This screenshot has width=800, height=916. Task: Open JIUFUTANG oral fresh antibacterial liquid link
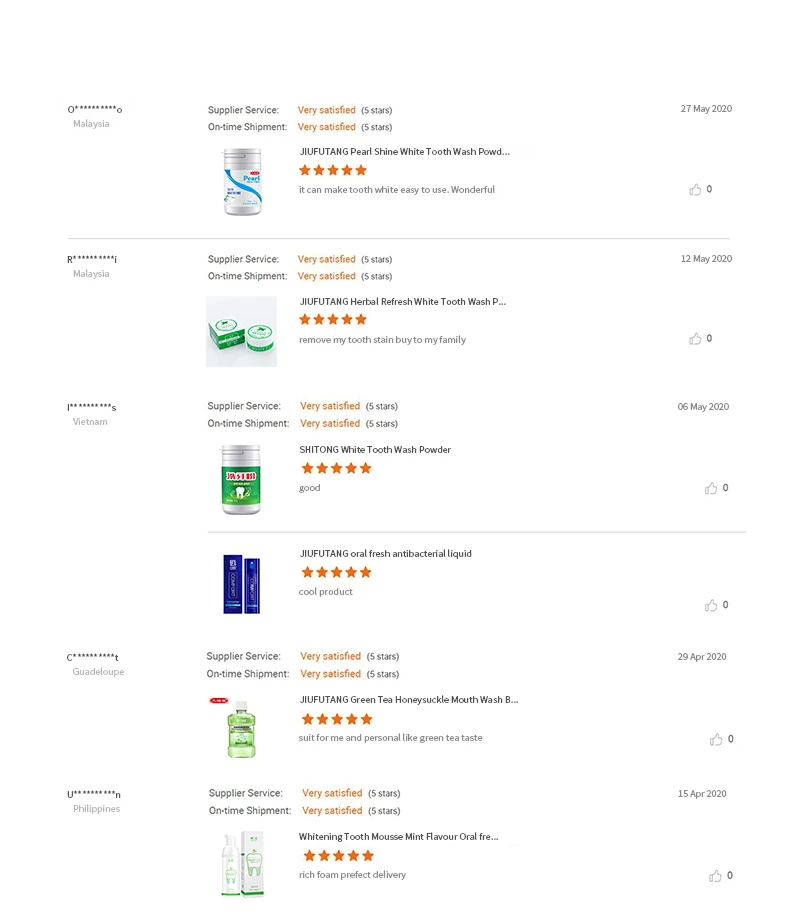coord(385,554)
